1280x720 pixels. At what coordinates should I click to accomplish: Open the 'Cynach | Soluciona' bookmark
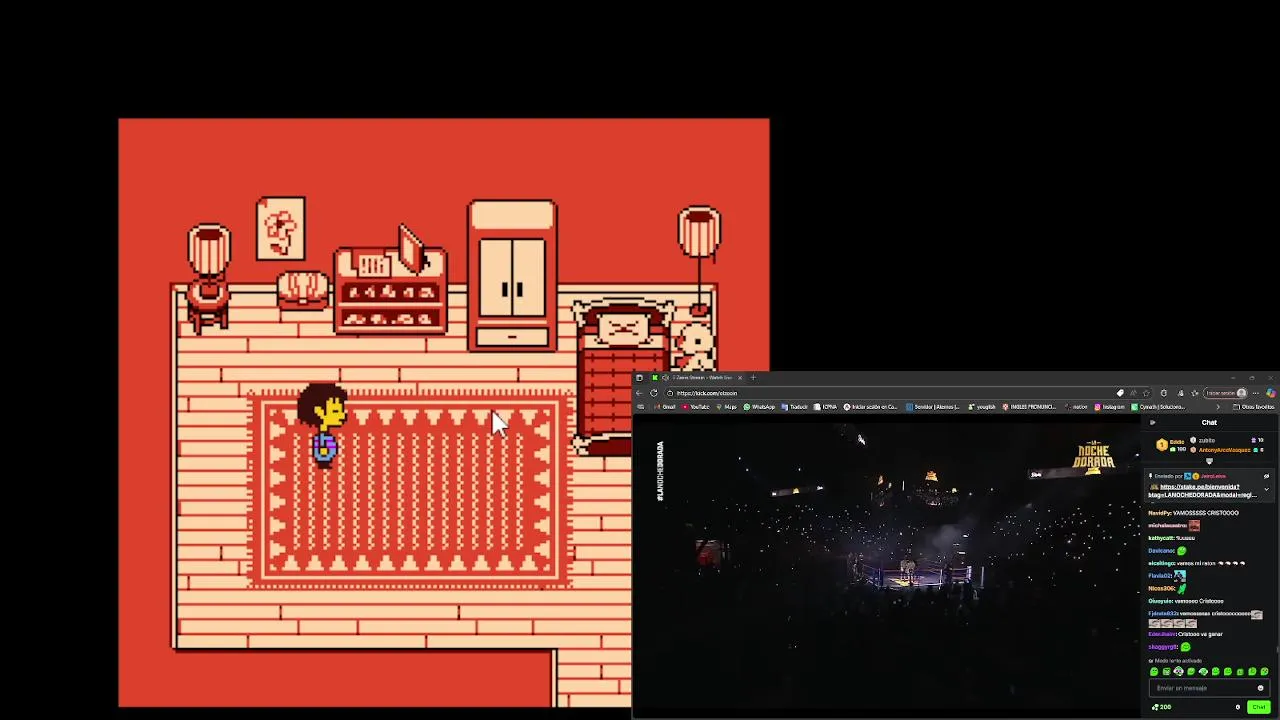coord(1158,407)
